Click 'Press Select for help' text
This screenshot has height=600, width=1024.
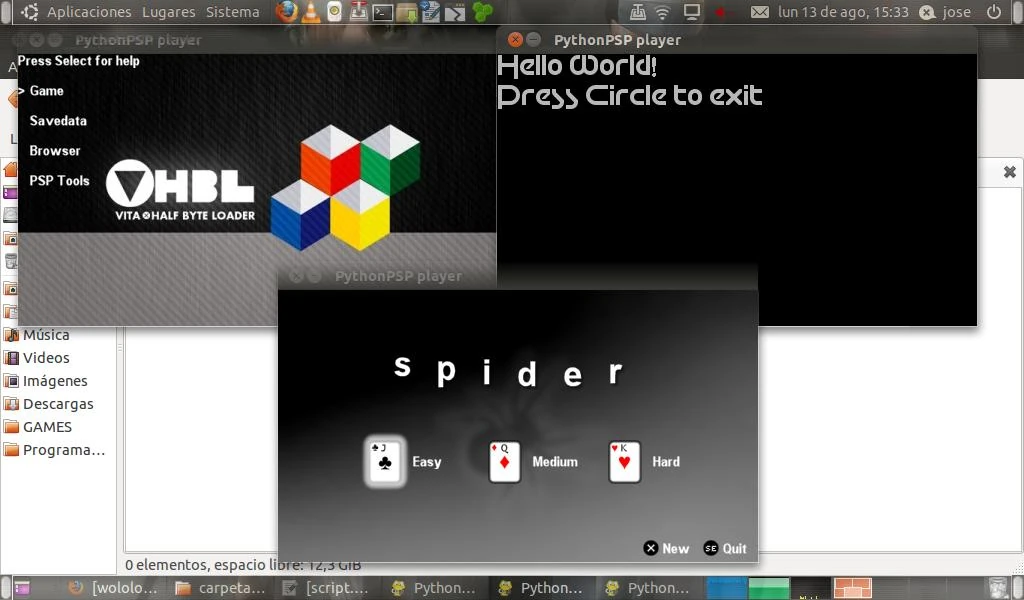[x=78, y=61]
